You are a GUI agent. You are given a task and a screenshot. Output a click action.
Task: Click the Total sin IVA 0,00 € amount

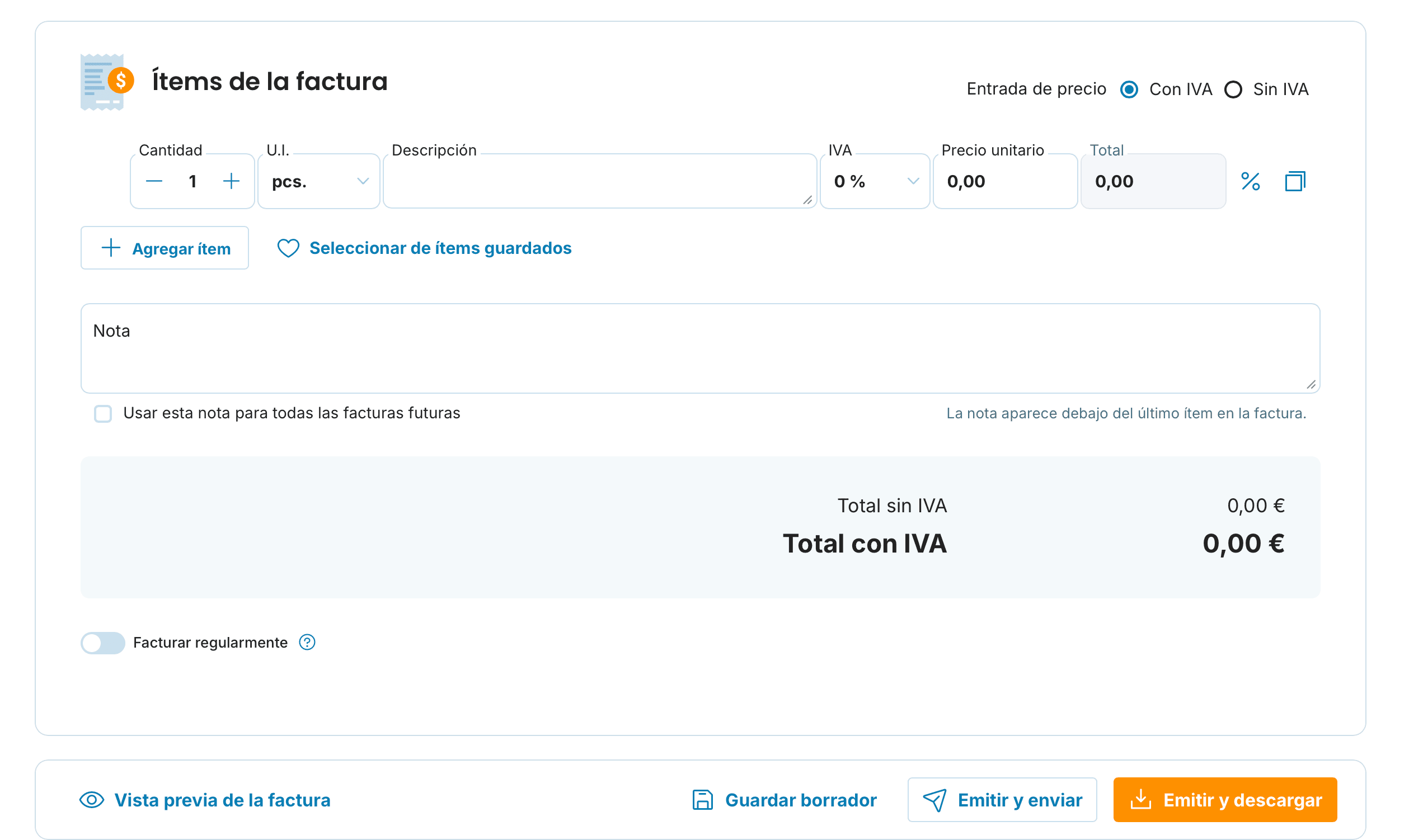1256,506
